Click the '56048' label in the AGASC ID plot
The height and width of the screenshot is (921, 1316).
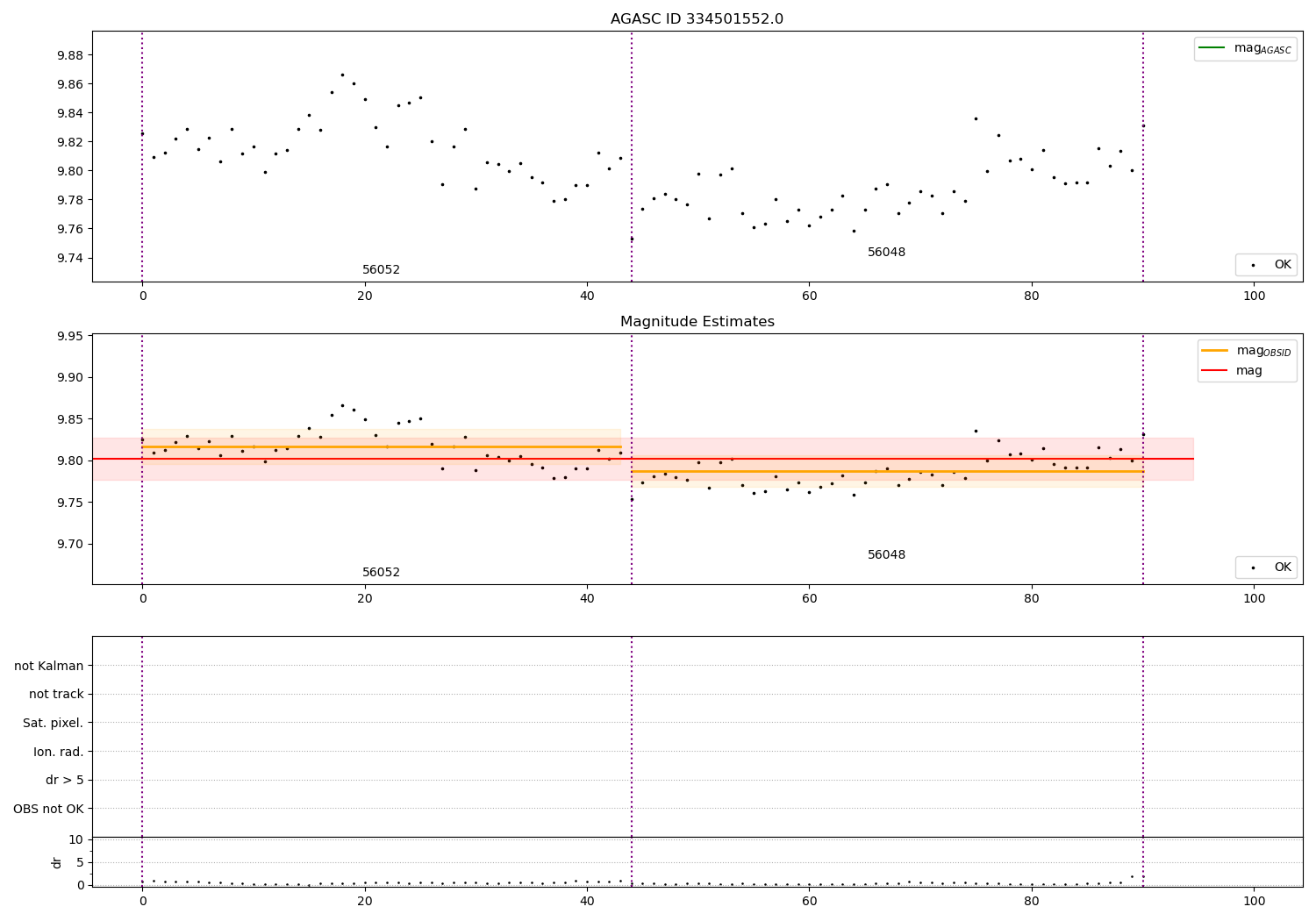pos(886,253)
